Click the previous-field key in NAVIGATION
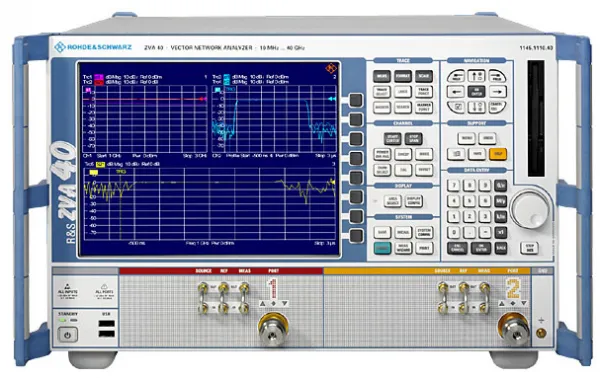Screen dimensions: 600x378 coord(456,76)
